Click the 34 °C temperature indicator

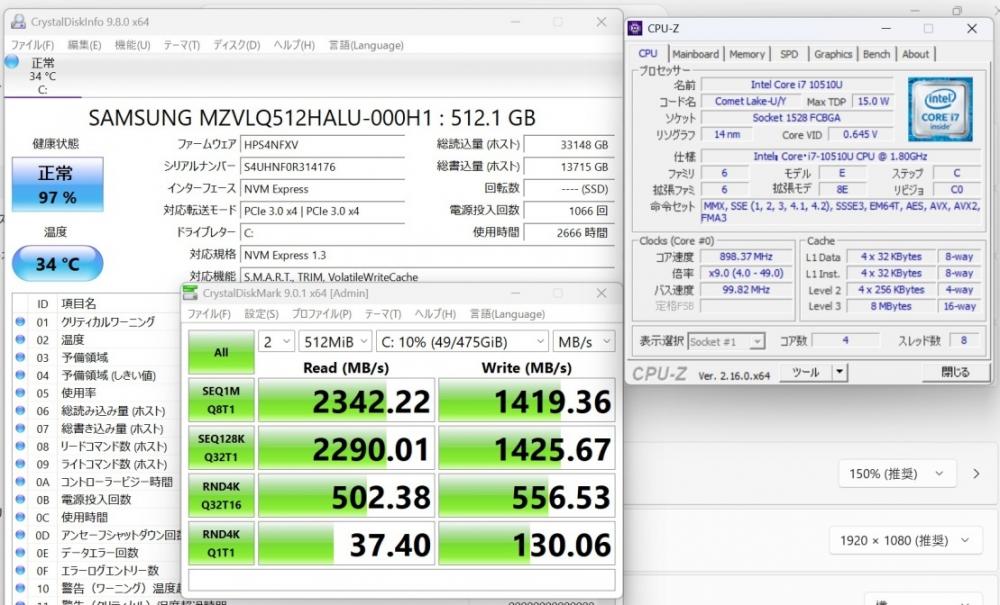click(57, 263)
